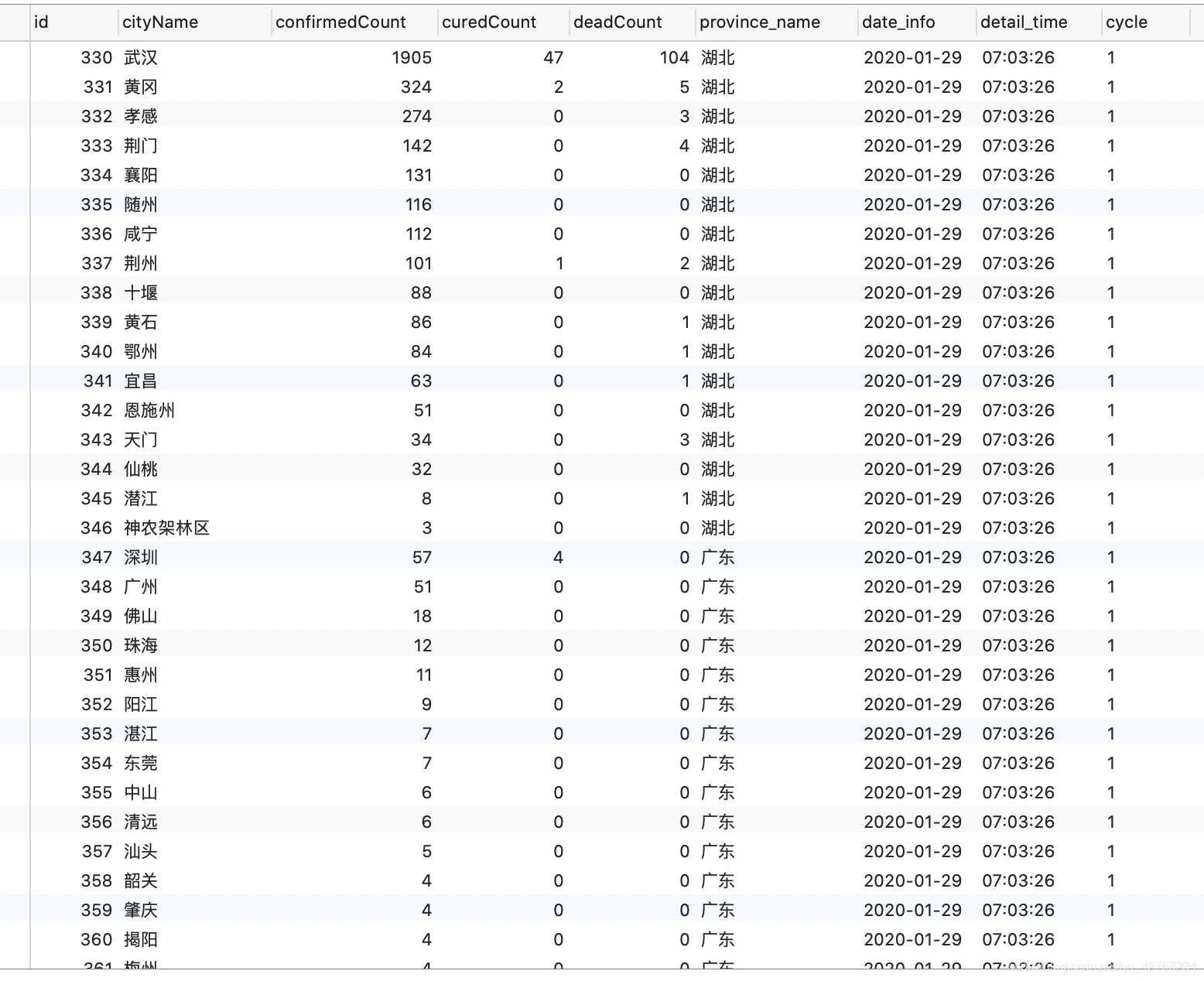Select city name cell 咸宁

[x=141, y=234]
